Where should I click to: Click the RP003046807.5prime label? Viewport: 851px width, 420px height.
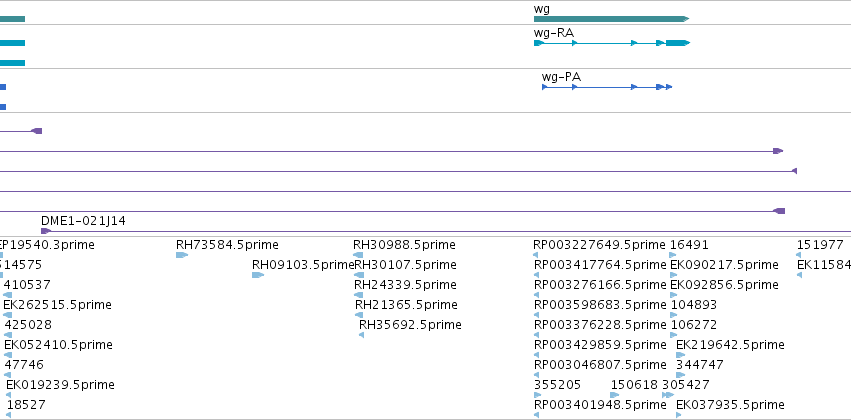pos(600,365)
